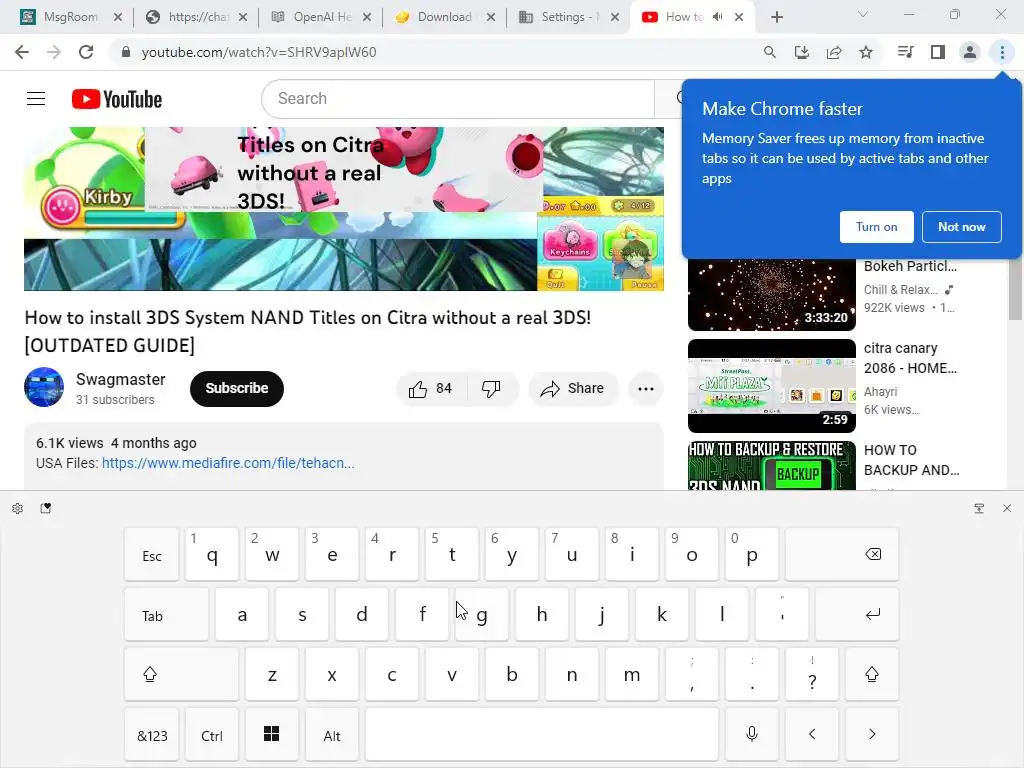
Task: Toggle the Chrome side panel
Action: pos(938,52)
